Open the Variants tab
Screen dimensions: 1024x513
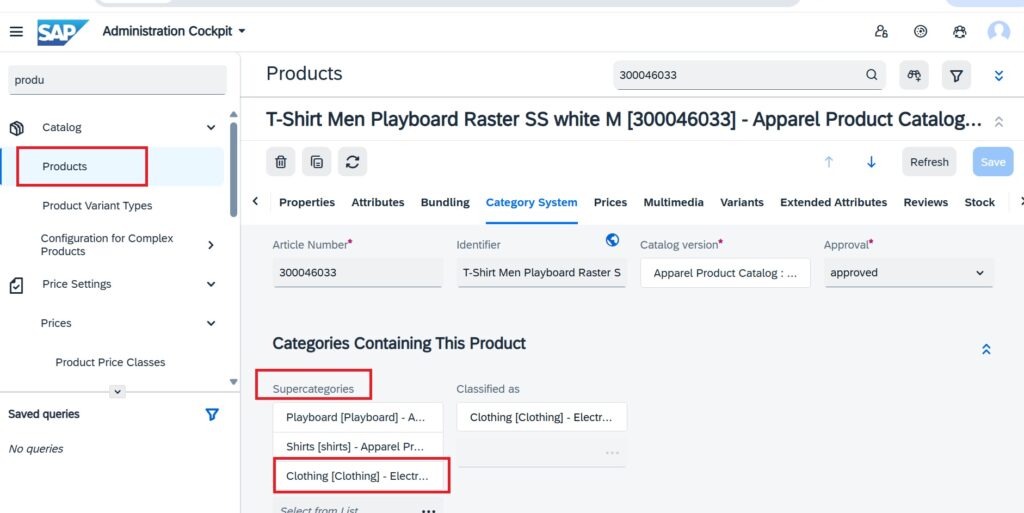[742, 202]
